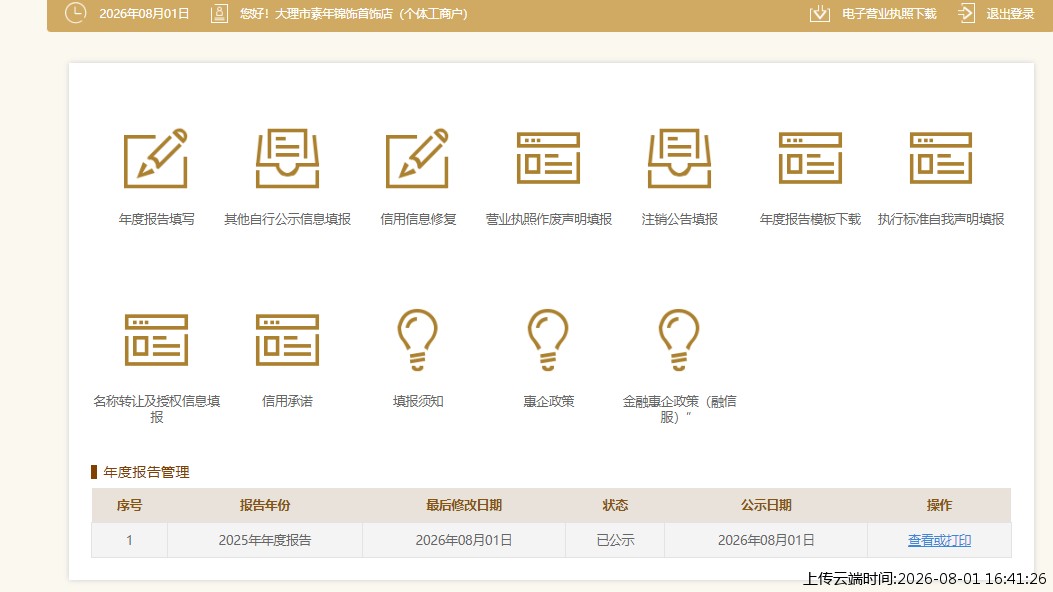Click the 金融惠企政策（融信服） label
Viewport: 1053px width, 592px height.
(680, 409)
